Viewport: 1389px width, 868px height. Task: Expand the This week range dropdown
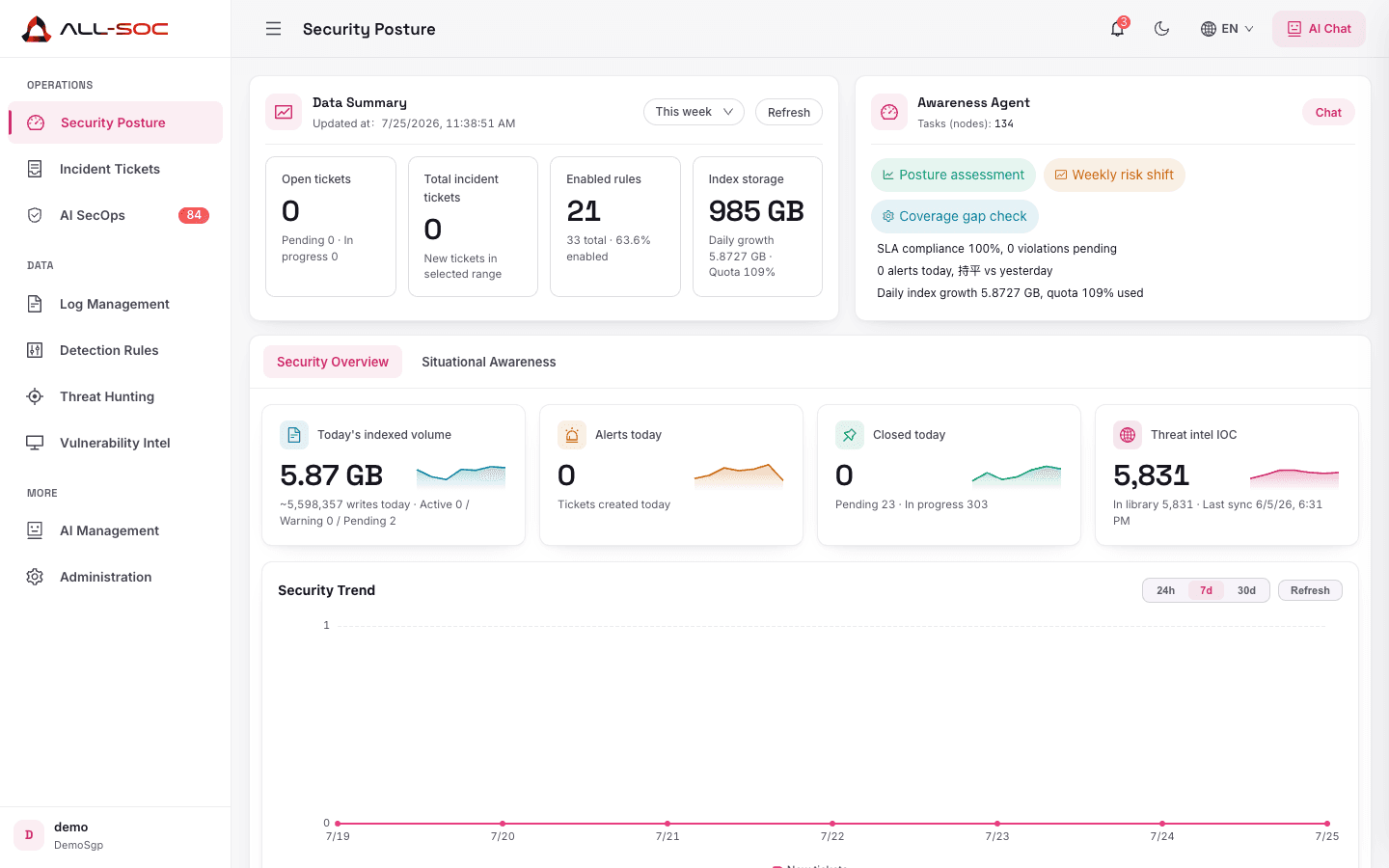click(694, 112)
